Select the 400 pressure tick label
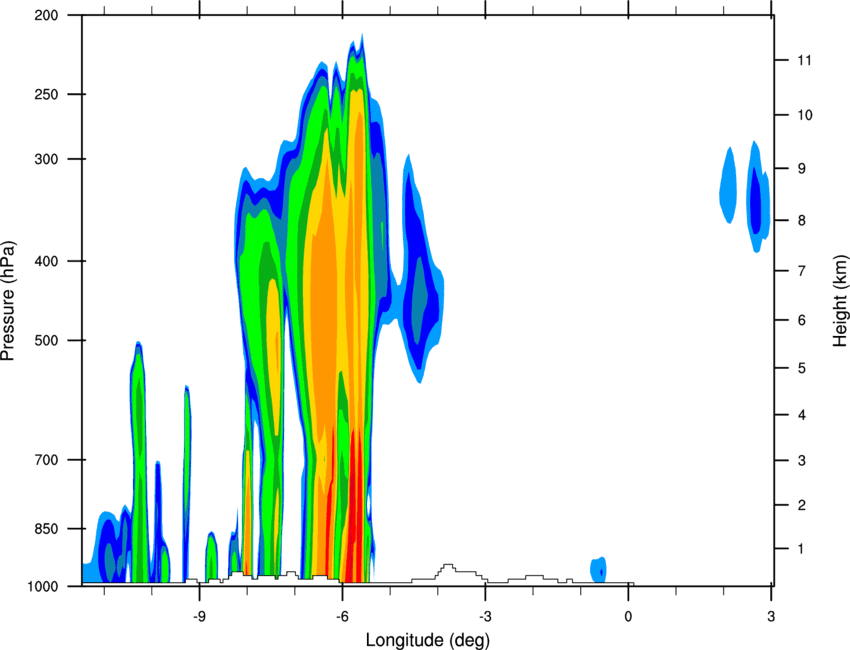Image resolution: width=850 pixels, height=650 pixels. (x=46, y=261)
